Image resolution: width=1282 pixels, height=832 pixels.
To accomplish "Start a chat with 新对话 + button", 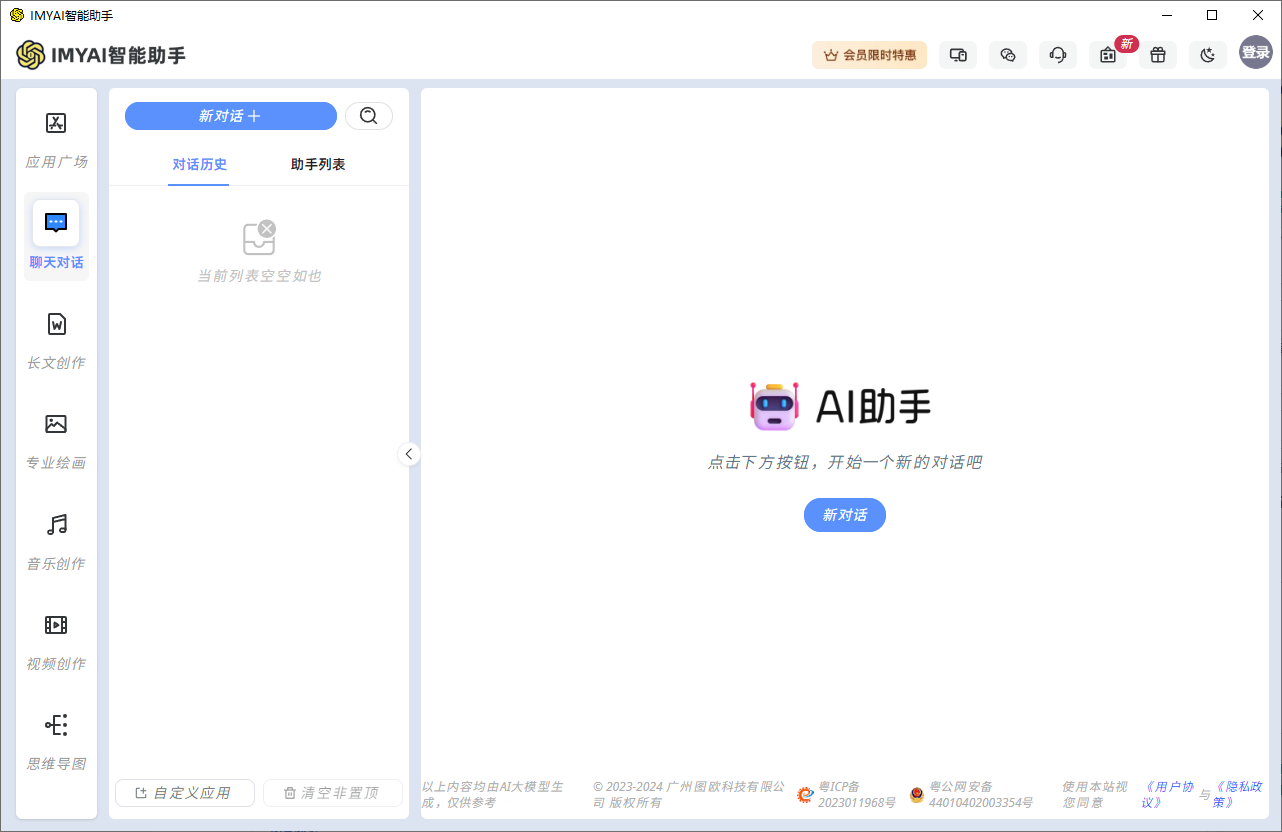I will click(231, 116).
